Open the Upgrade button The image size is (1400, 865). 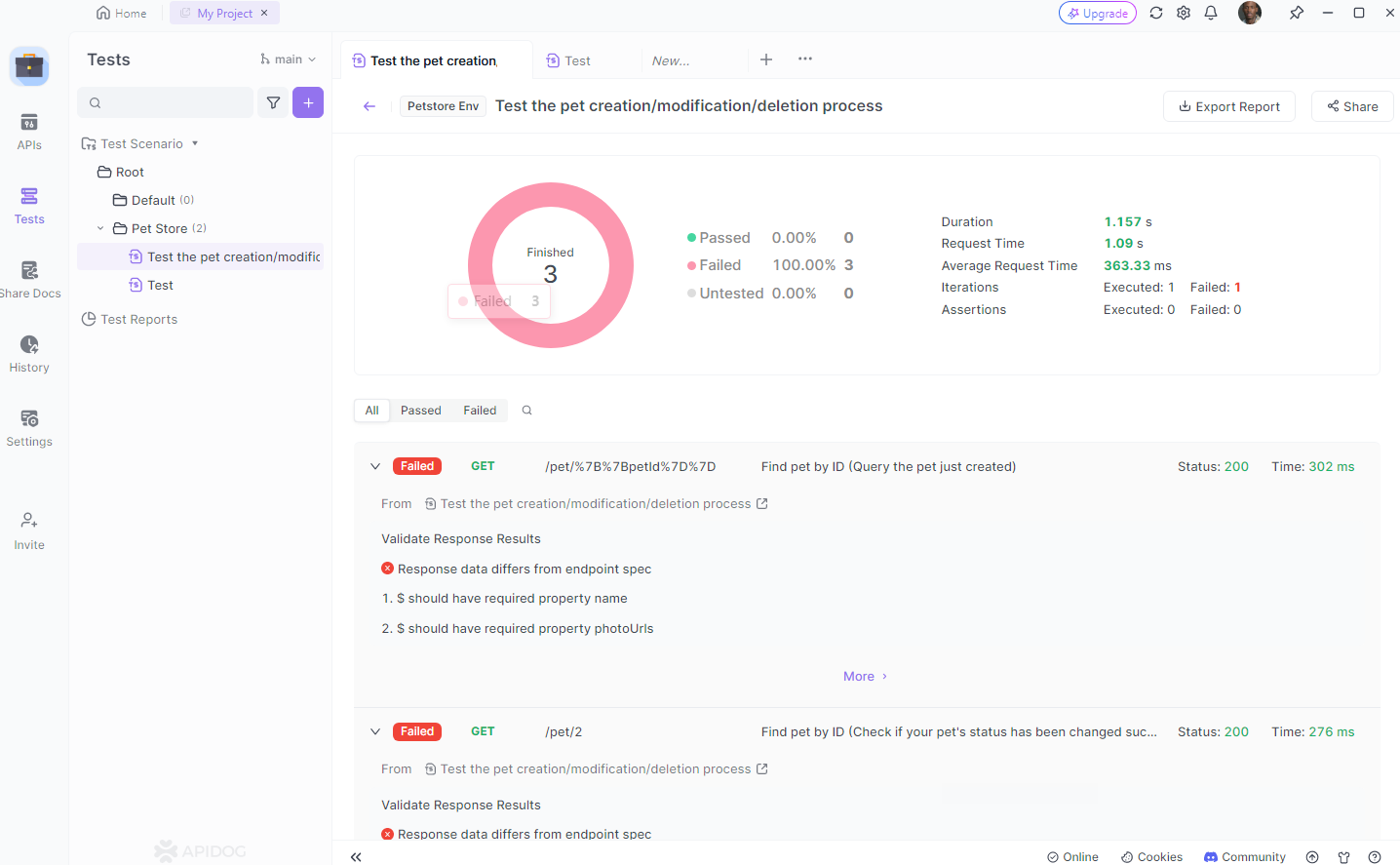pos(1097,14)
